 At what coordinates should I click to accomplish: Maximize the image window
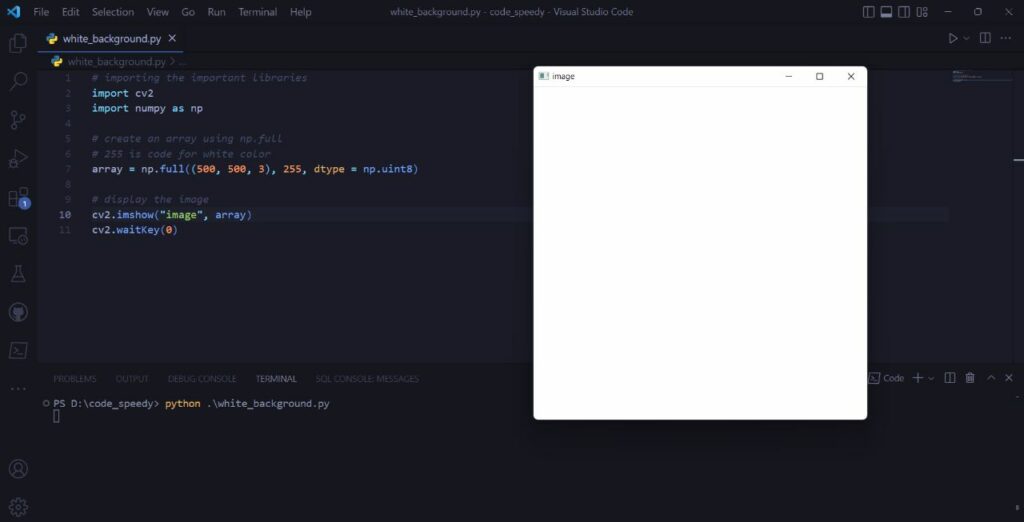pos(820,76)
